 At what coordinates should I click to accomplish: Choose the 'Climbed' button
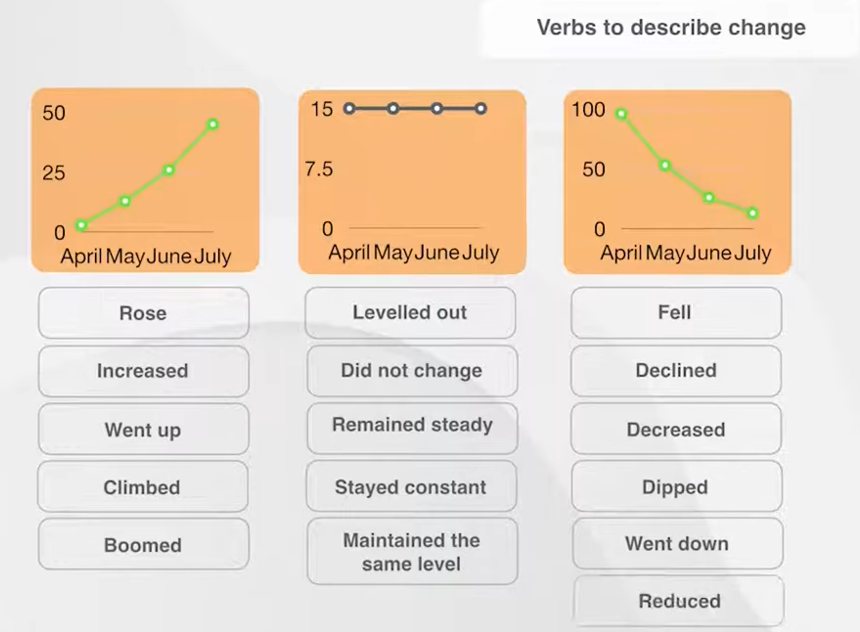[x=143, y=488]
